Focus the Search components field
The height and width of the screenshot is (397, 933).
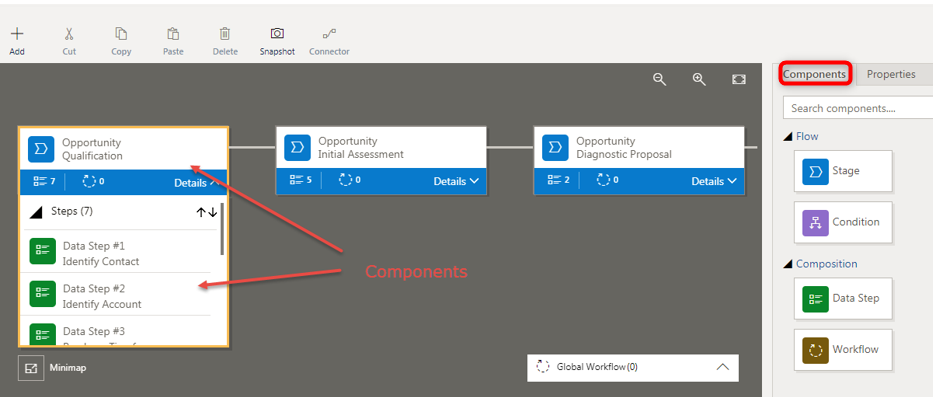pyautogui.click(x=858, y=108)
